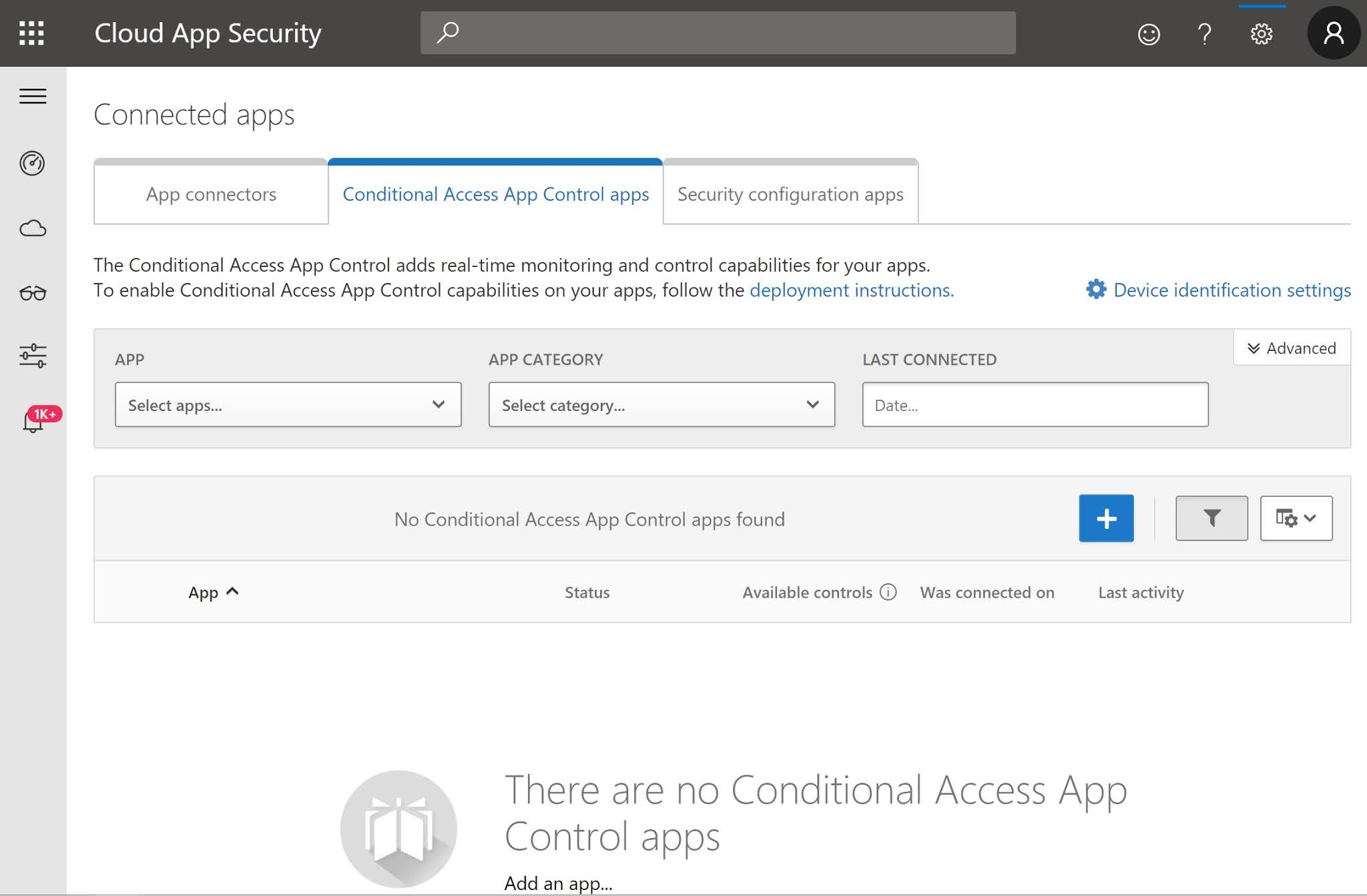
Task: Click the Date filter field
Action: click(x=1035, y=404)
